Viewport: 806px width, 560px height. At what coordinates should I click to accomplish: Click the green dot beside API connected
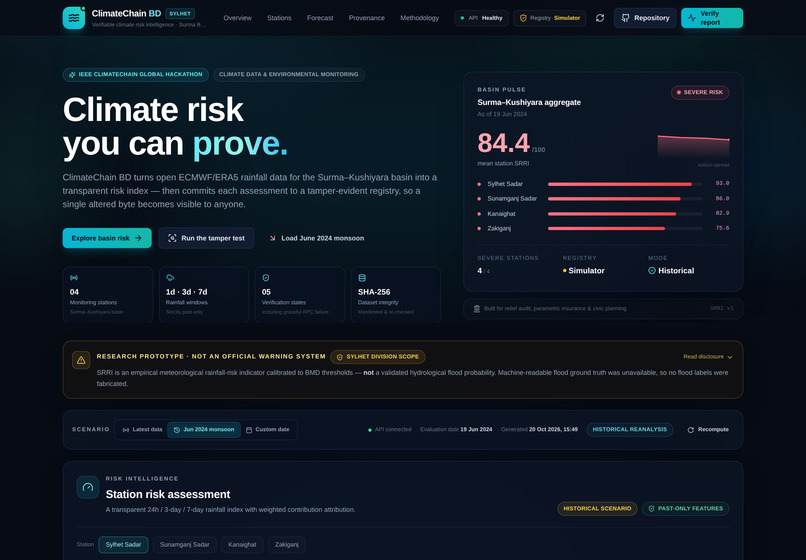tap(370, 430)
